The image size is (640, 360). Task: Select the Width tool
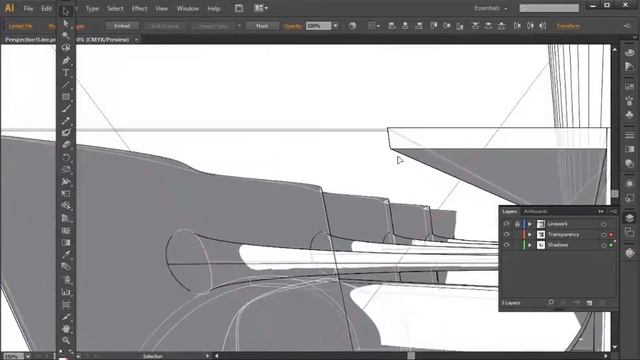click(x=66, y=182)
